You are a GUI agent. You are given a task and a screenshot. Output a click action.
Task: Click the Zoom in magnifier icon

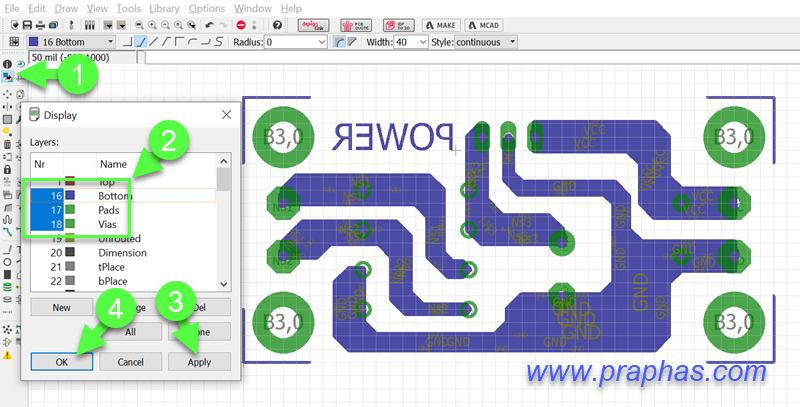pos(152,25)
